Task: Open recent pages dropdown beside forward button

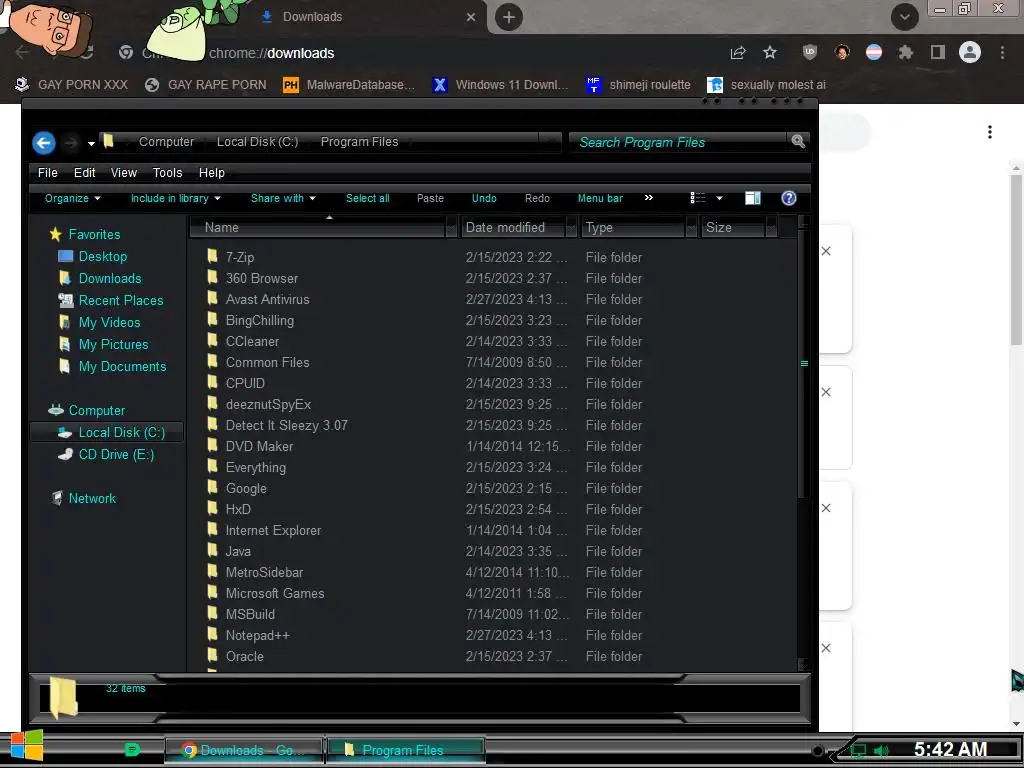Action: [x=91, y=143]
